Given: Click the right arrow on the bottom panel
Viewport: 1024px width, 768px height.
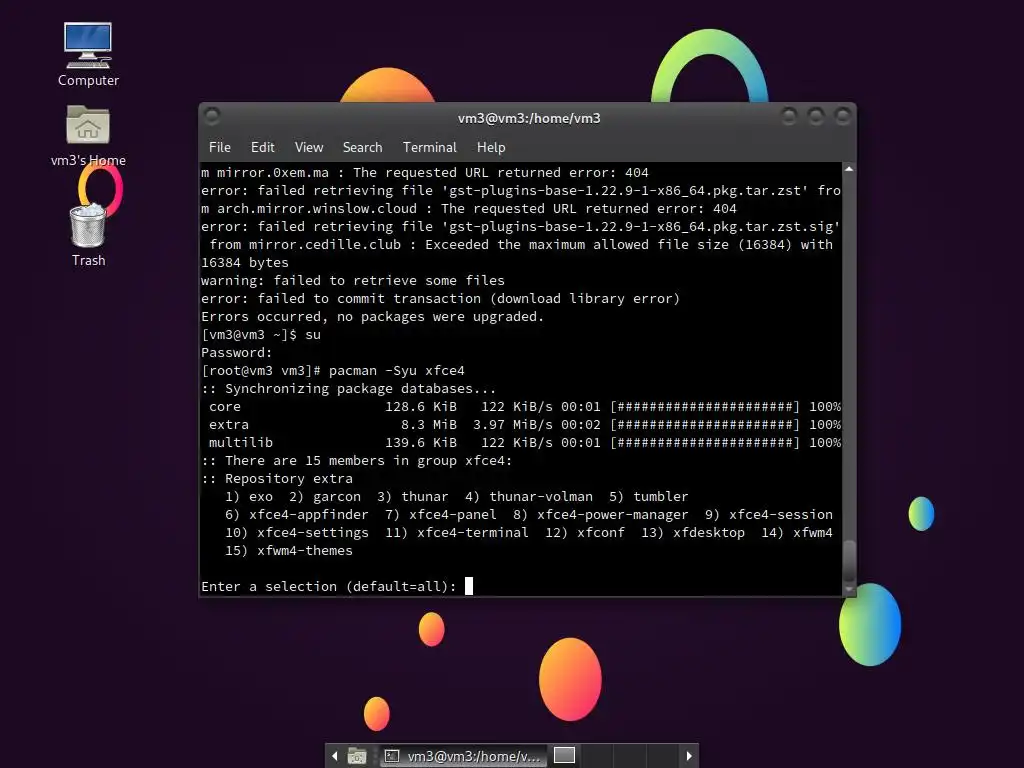Looking at the screenshot, I should click(689, 756).
